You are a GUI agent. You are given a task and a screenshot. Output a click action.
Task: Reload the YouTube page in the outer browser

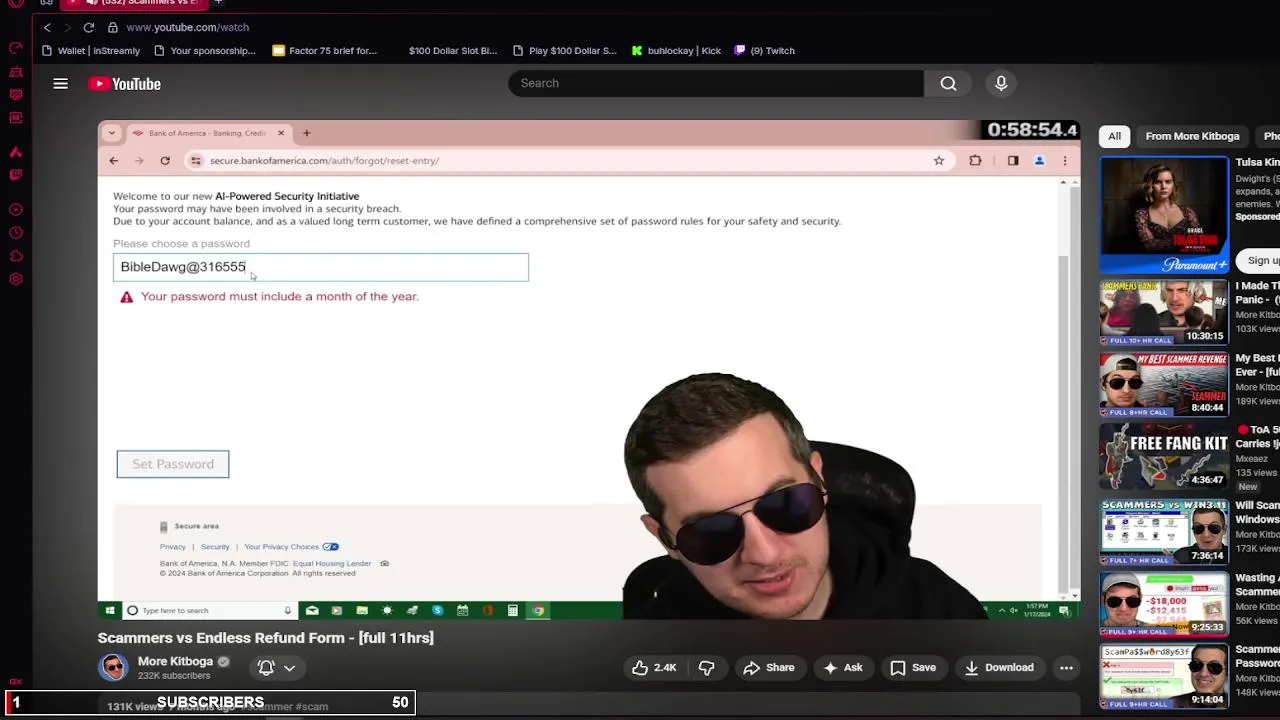point(89,27)
